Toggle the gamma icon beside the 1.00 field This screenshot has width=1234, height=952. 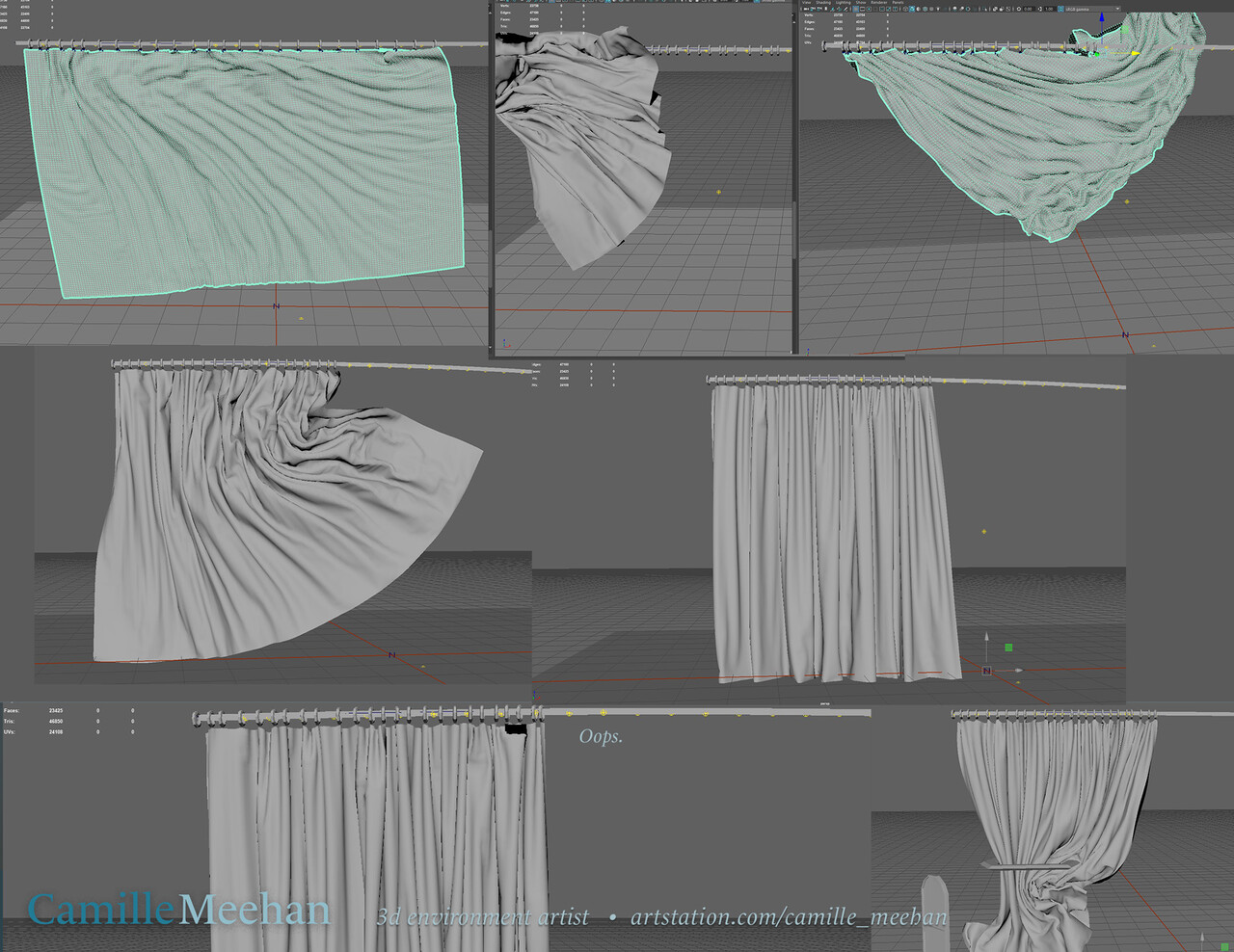point(1040,9)
